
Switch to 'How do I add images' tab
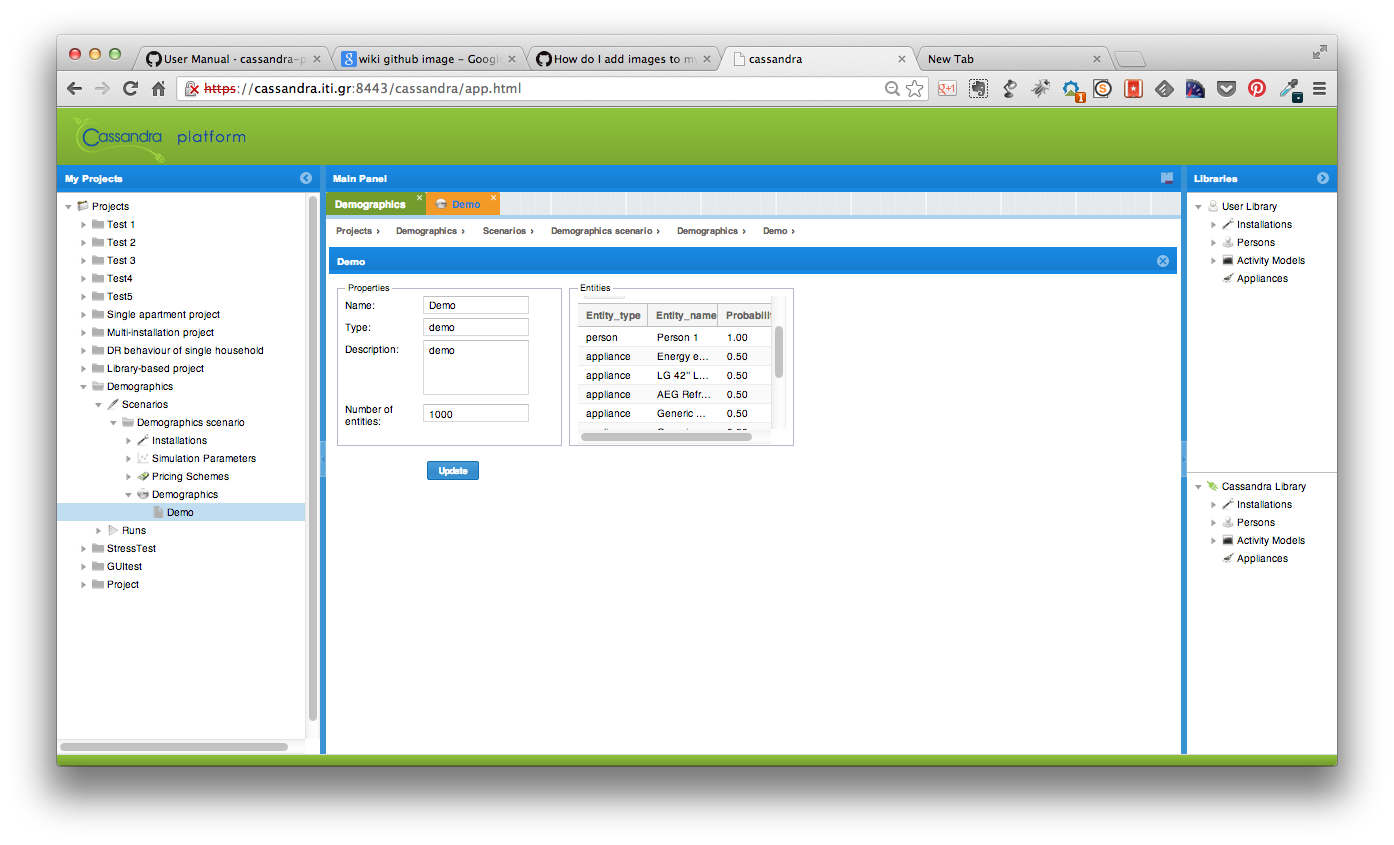(625, 59)
